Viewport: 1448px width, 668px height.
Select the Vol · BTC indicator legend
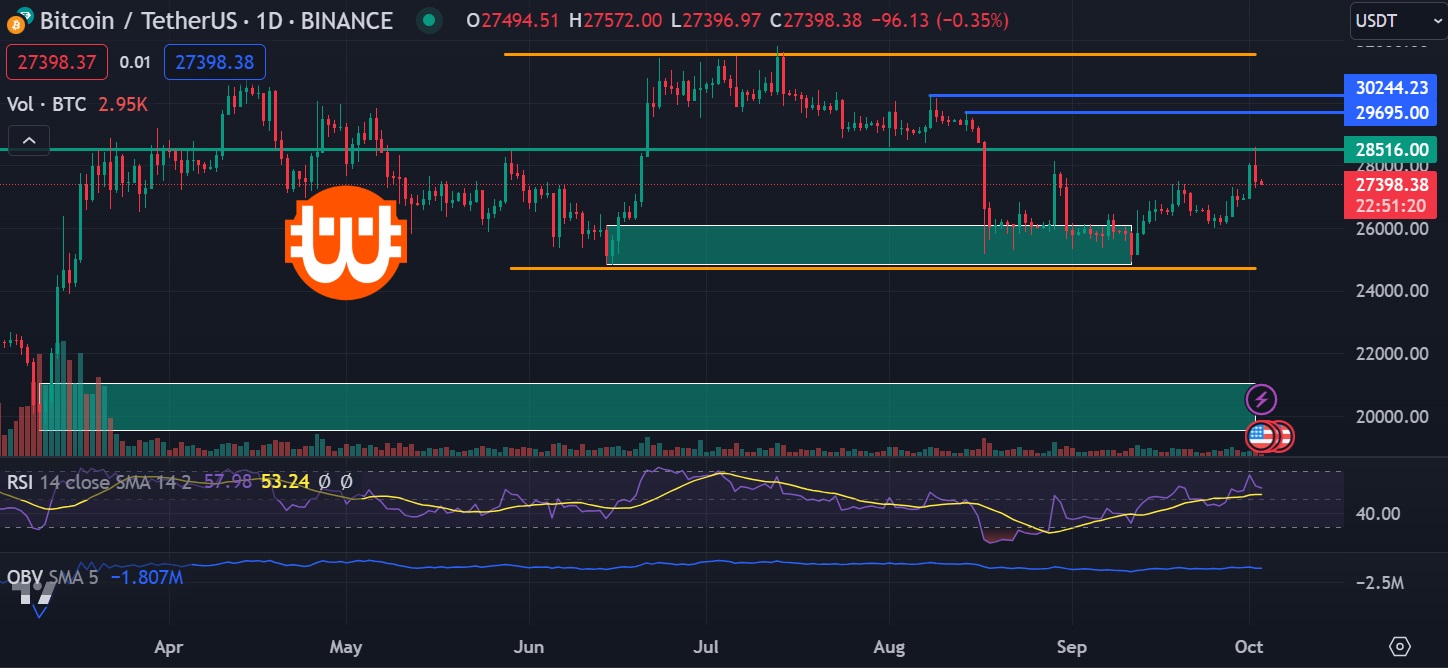47,104
